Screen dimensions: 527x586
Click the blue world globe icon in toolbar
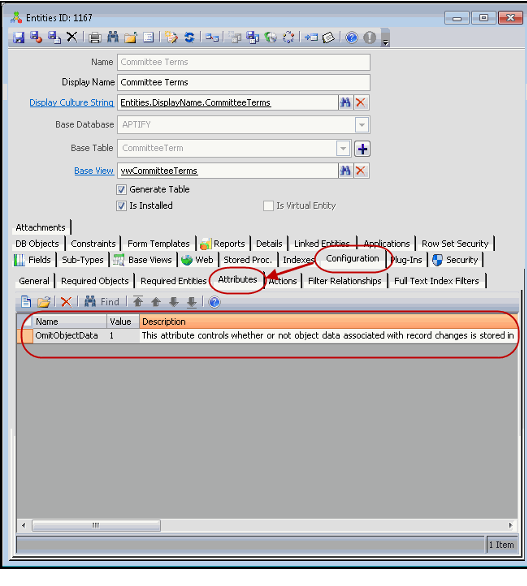click(x=270, y=37)
